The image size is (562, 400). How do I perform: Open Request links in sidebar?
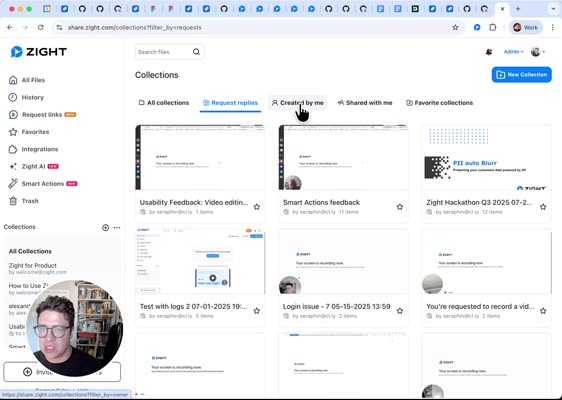(42, 115)
